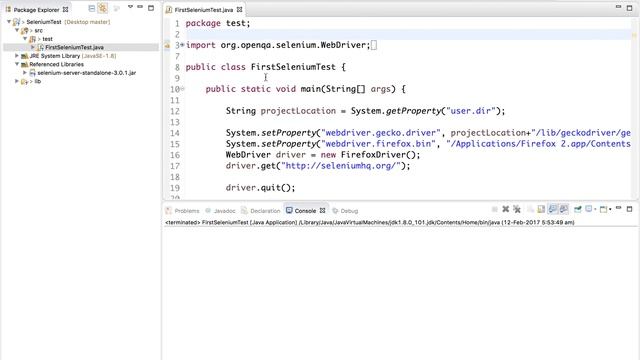Select the src source folder
Image resolution: width=640 pixels, height=360 pixels.
32,30
